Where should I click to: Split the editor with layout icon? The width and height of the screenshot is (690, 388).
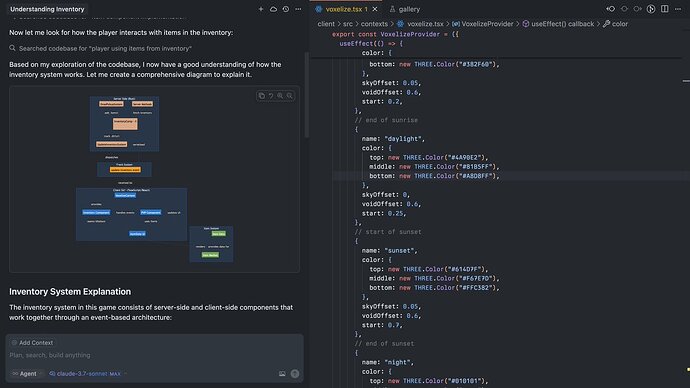coord(664,9)
